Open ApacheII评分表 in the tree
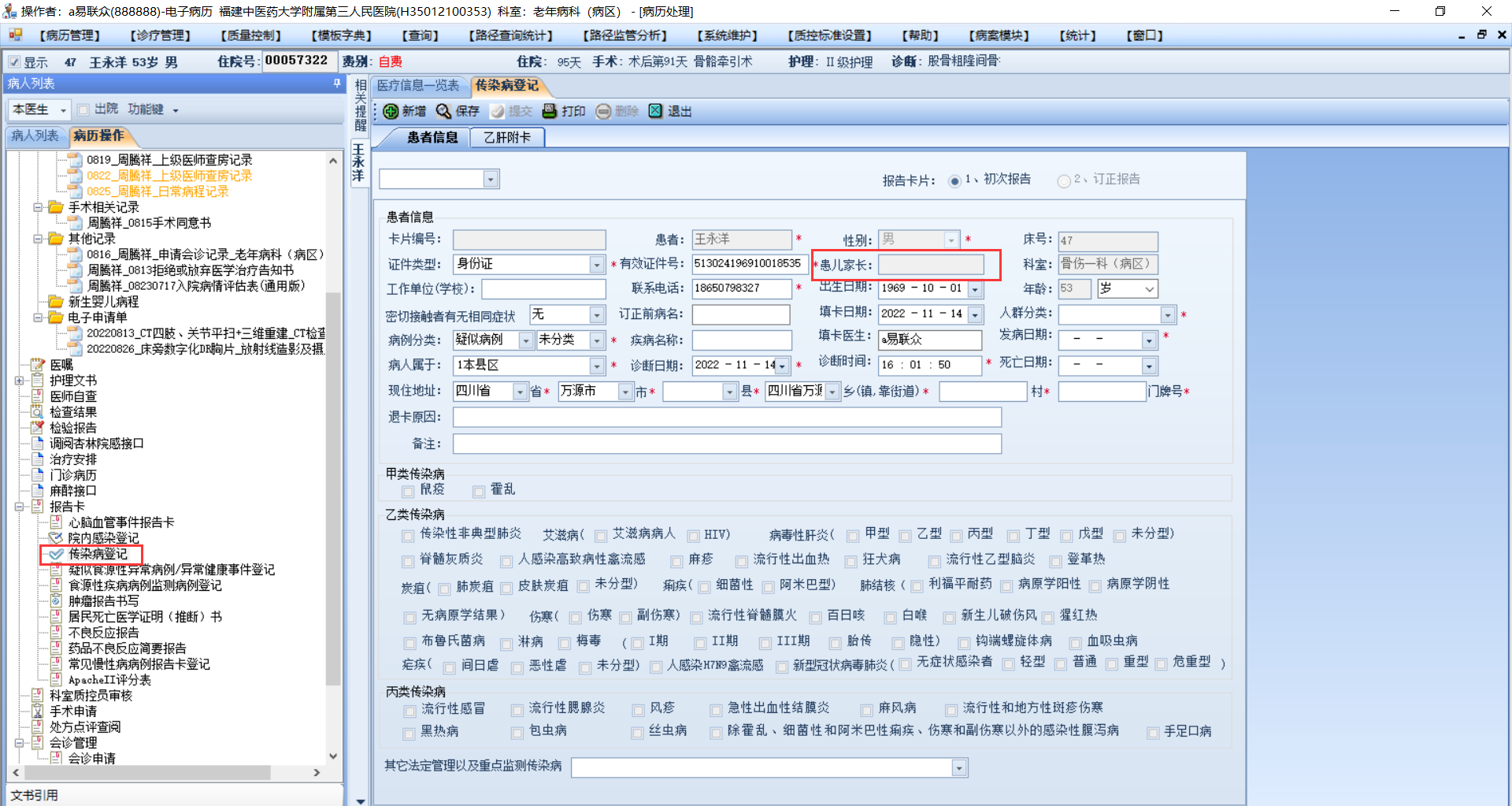 point(109,680)
